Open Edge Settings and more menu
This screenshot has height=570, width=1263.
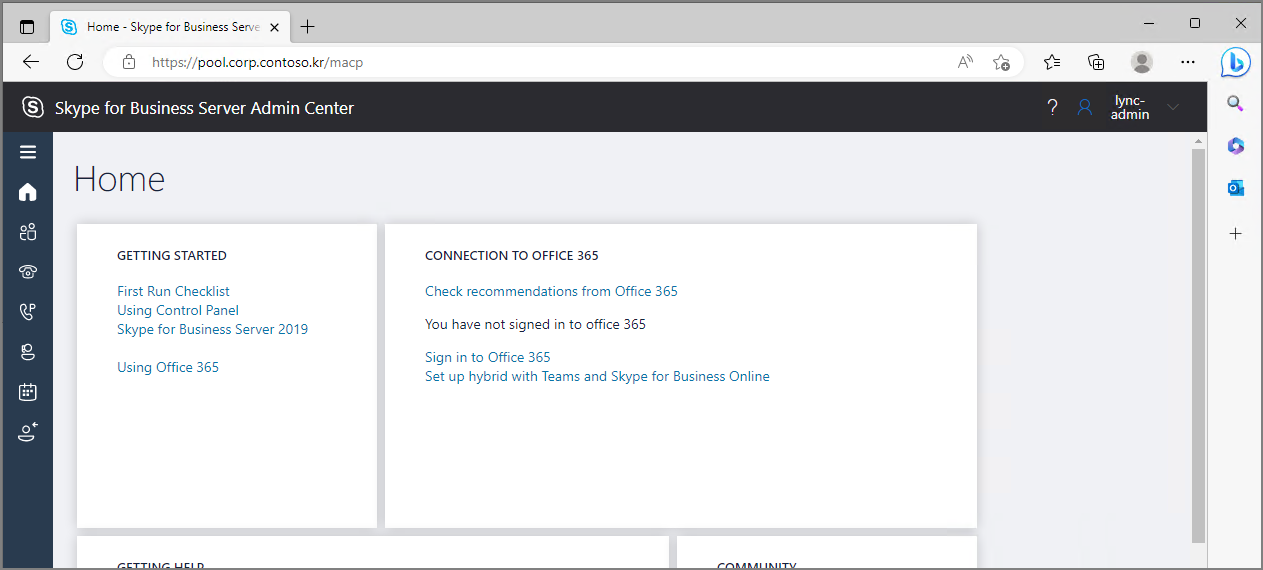pyautogui.click(x=1188, y=62)
